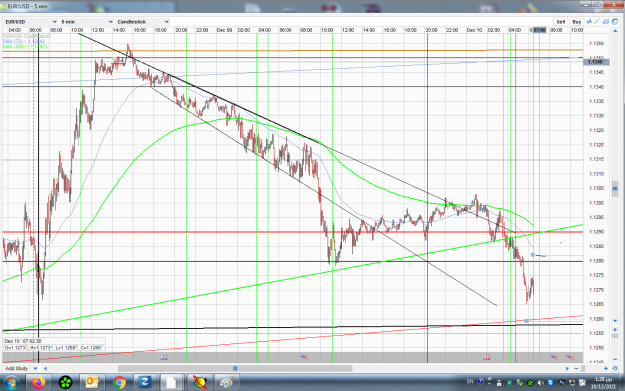Click the Sell button
The image size is (625, 391).
[x=560, y=22]
